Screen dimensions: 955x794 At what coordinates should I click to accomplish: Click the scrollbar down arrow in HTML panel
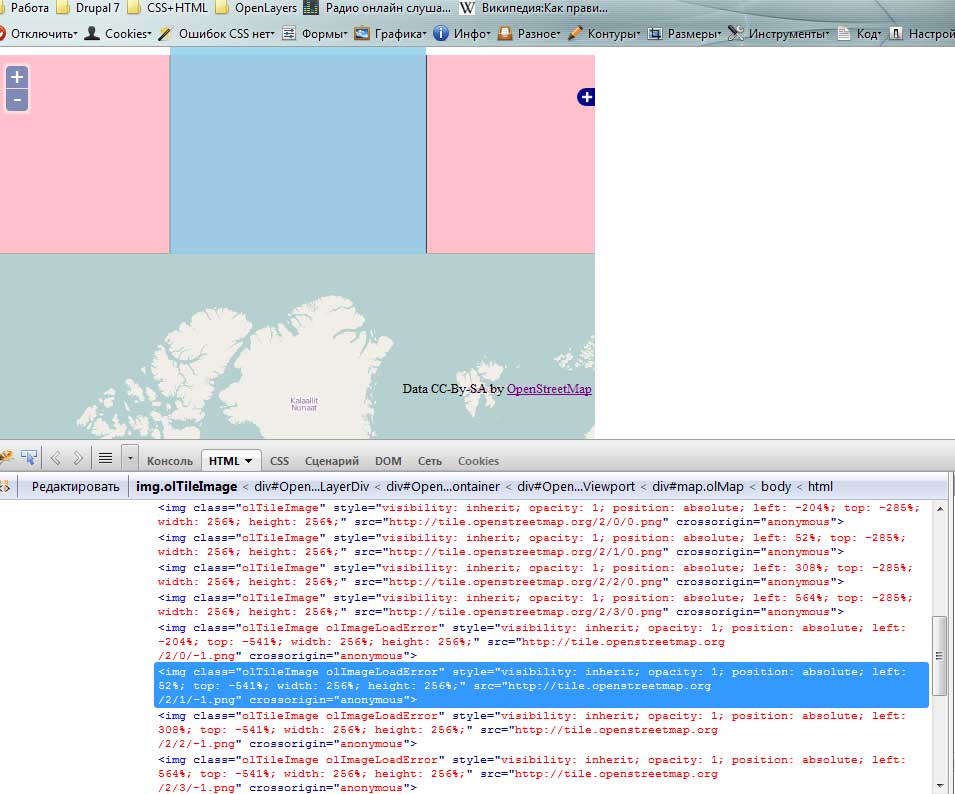click(940, 786)
